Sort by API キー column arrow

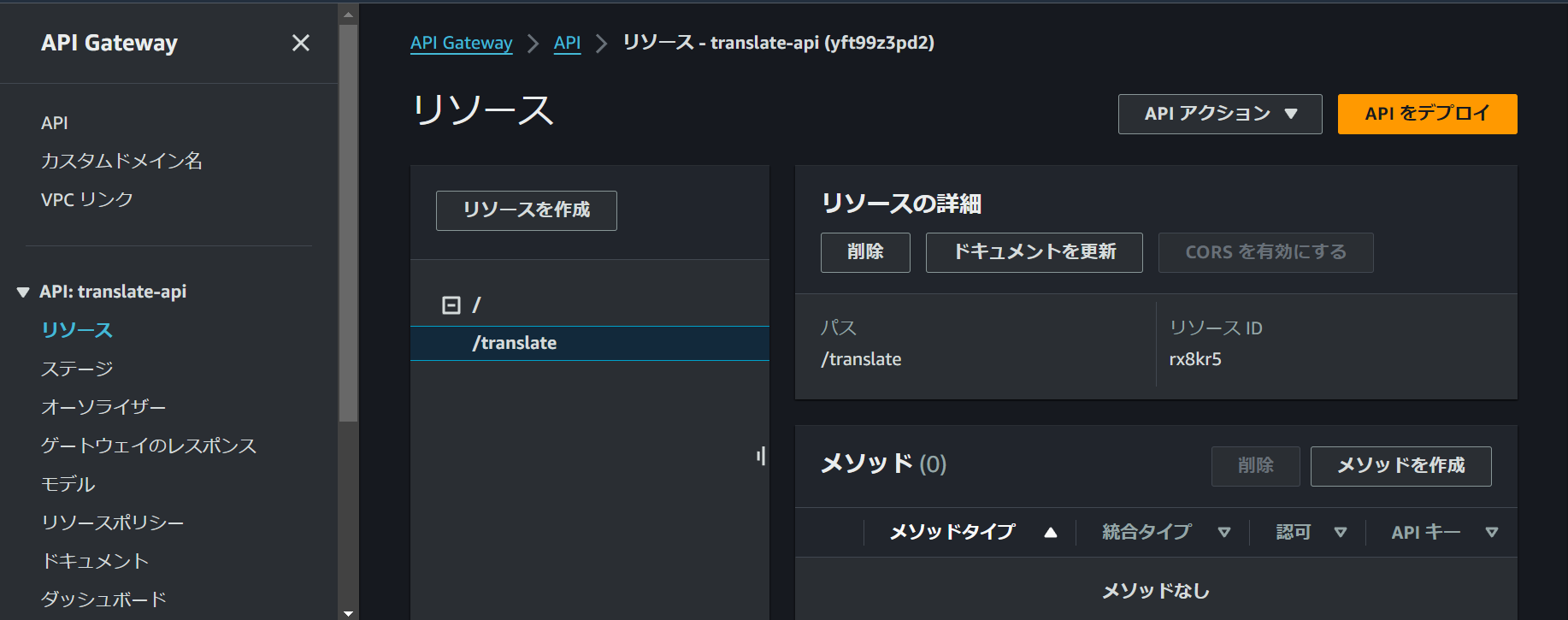click(1492, 533)
